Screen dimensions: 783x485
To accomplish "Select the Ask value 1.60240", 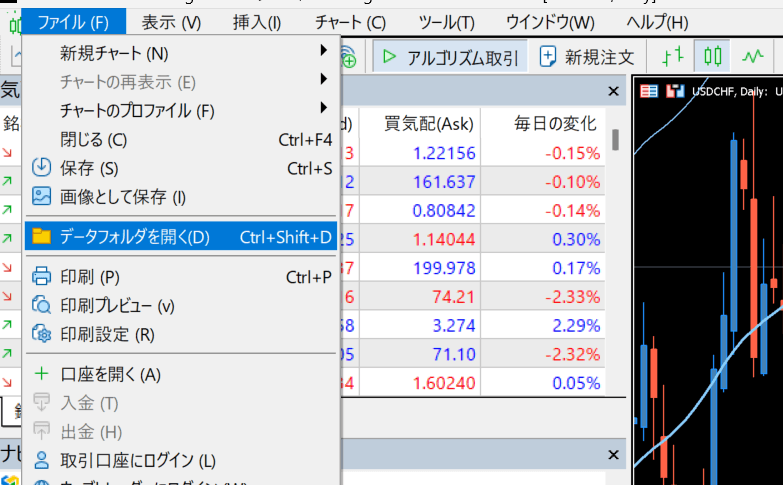I will click(444, 384).
